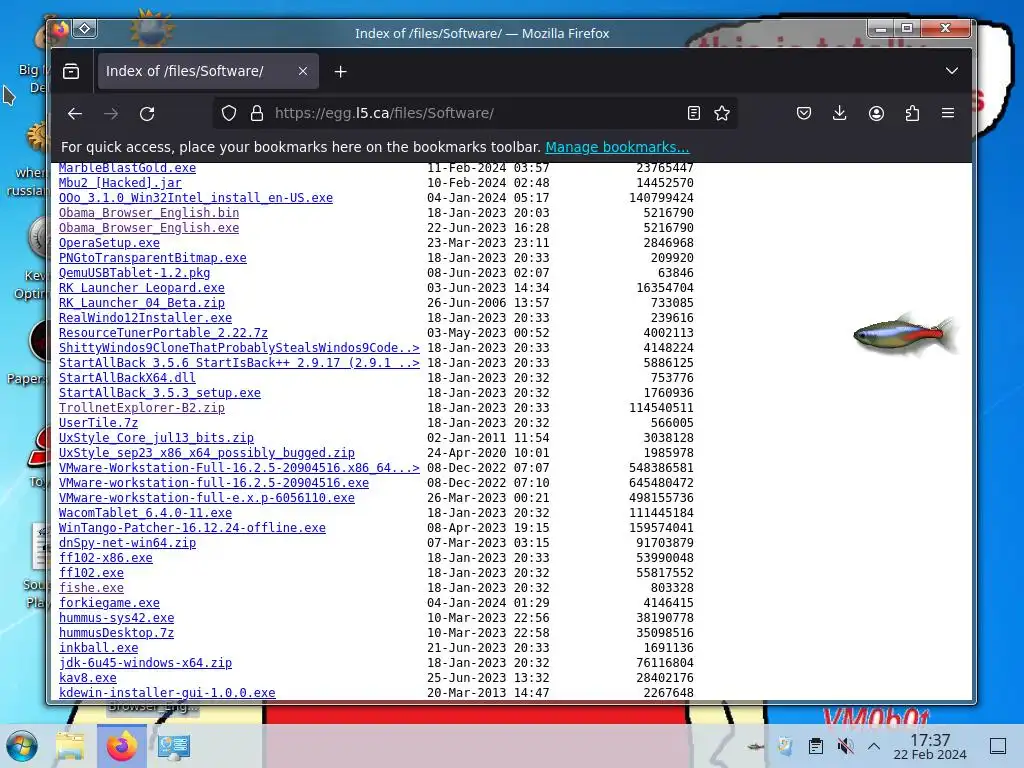Open Mbu2_[Hacked].jar link
Viewport: 1024px width, 768px height.
click(120, 183)
